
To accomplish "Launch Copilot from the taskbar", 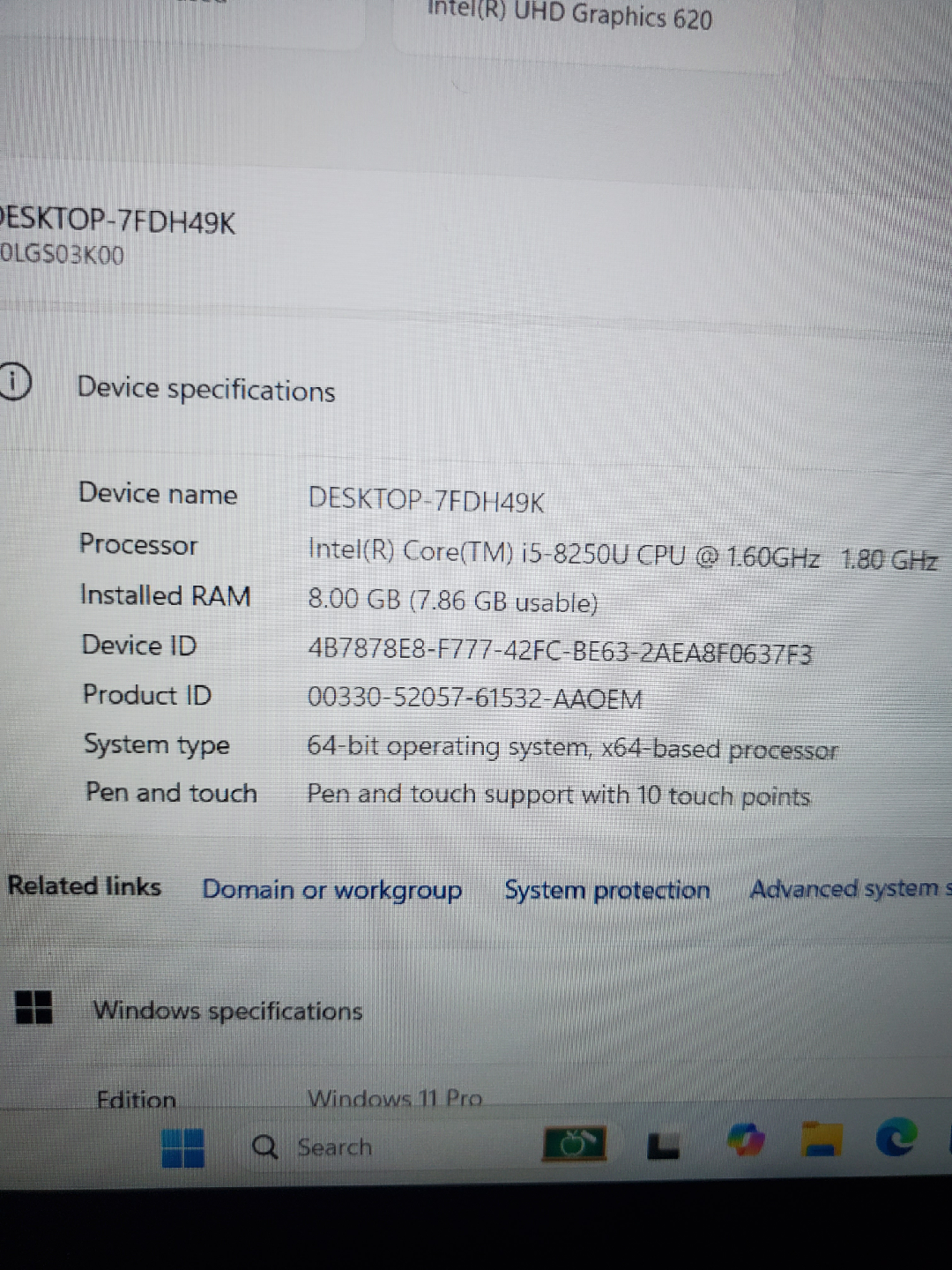I will (746, 1140).
